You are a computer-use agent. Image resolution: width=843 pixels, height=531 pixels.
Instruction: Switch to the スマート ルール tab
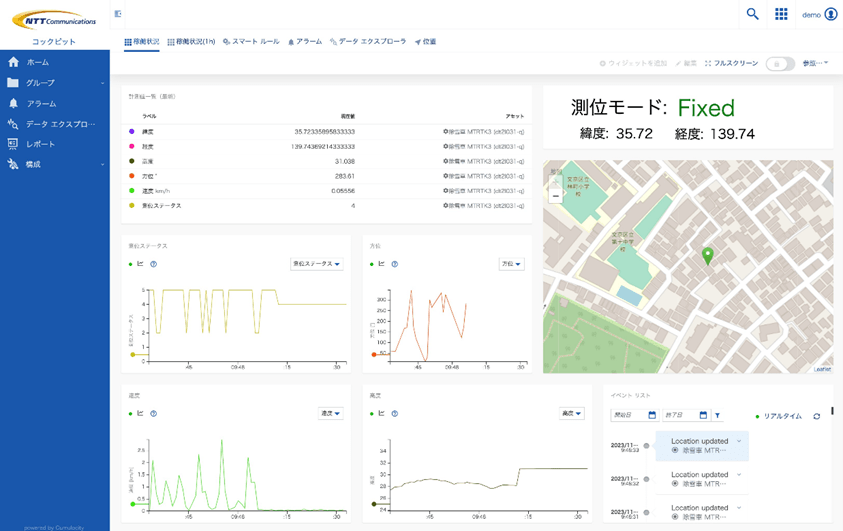point(251,42)
